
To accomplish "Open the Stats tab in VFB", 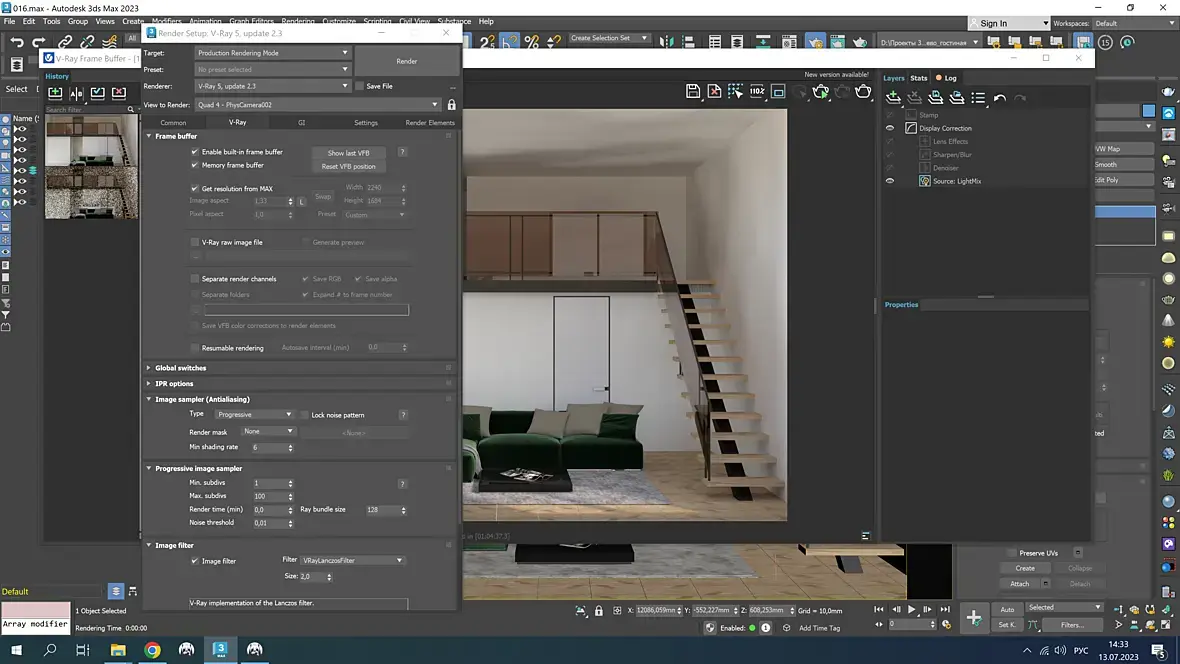I will coord(918,78).
